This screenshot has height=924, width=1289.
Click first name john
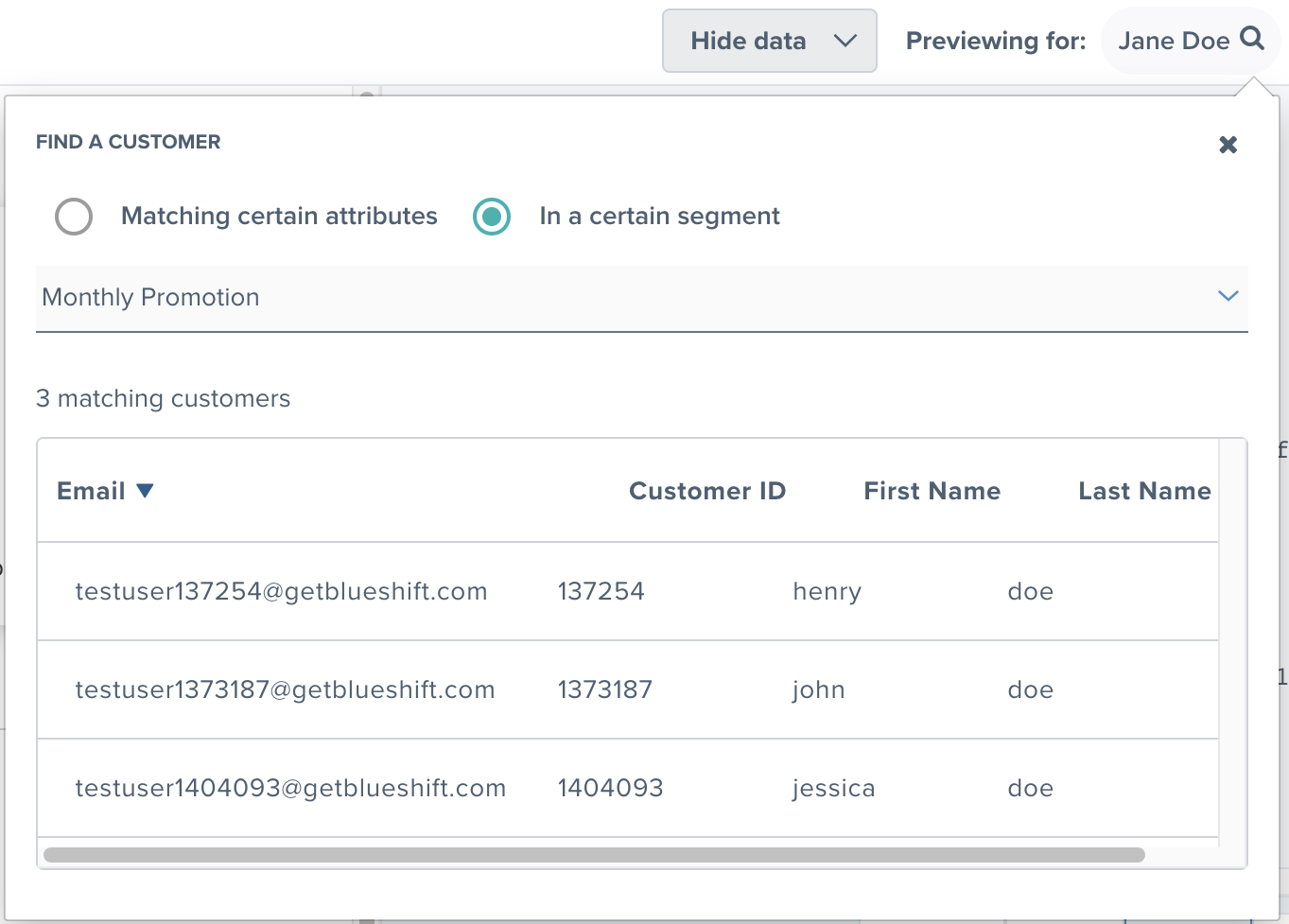pos(819,690)
